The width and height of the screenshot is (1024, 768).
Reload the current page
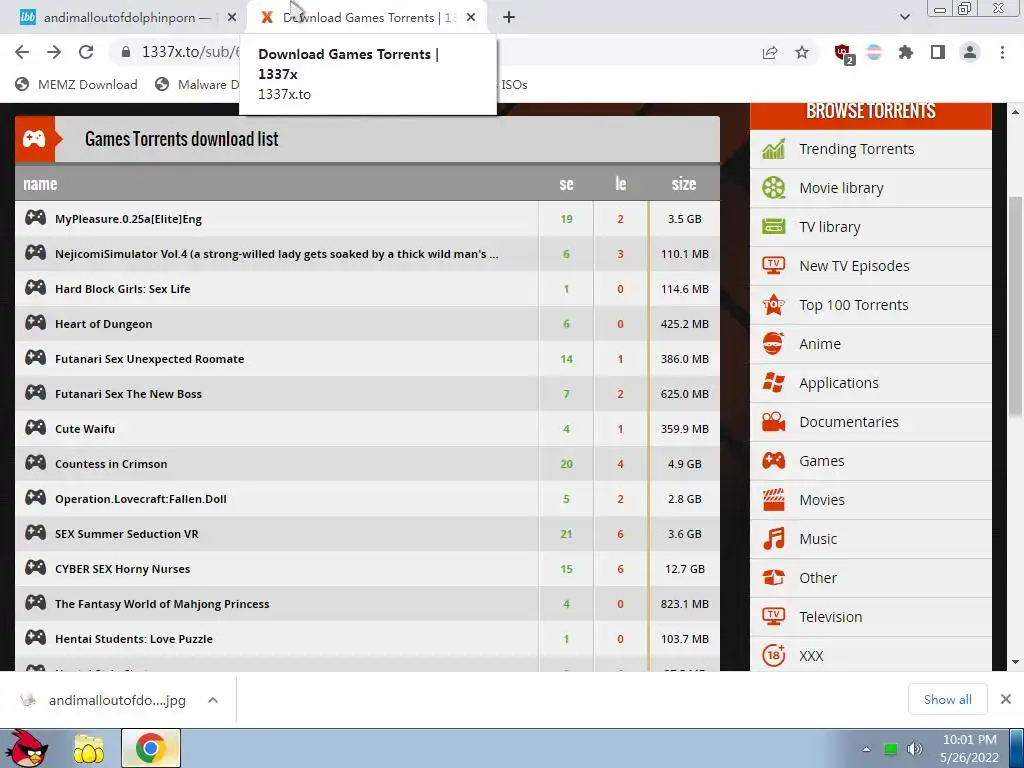[x=86, y=52]
